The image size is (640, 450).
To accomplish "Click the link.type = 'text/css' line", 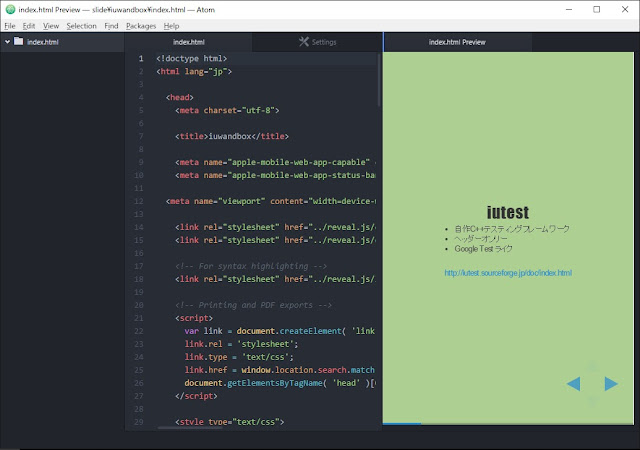I will click(x=239, y=357).
